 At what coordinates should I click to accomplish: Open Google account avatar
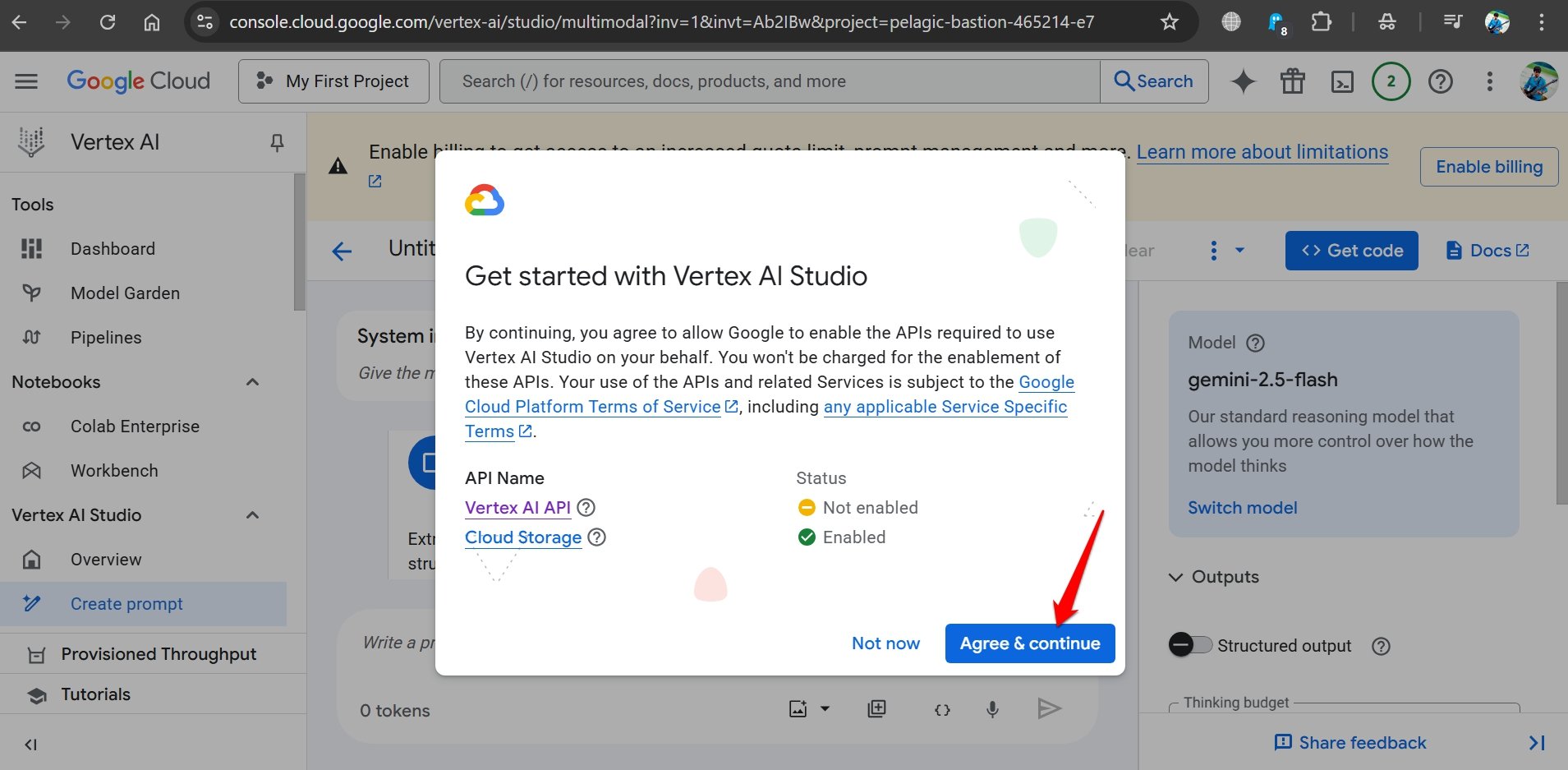pos(1538,81)
